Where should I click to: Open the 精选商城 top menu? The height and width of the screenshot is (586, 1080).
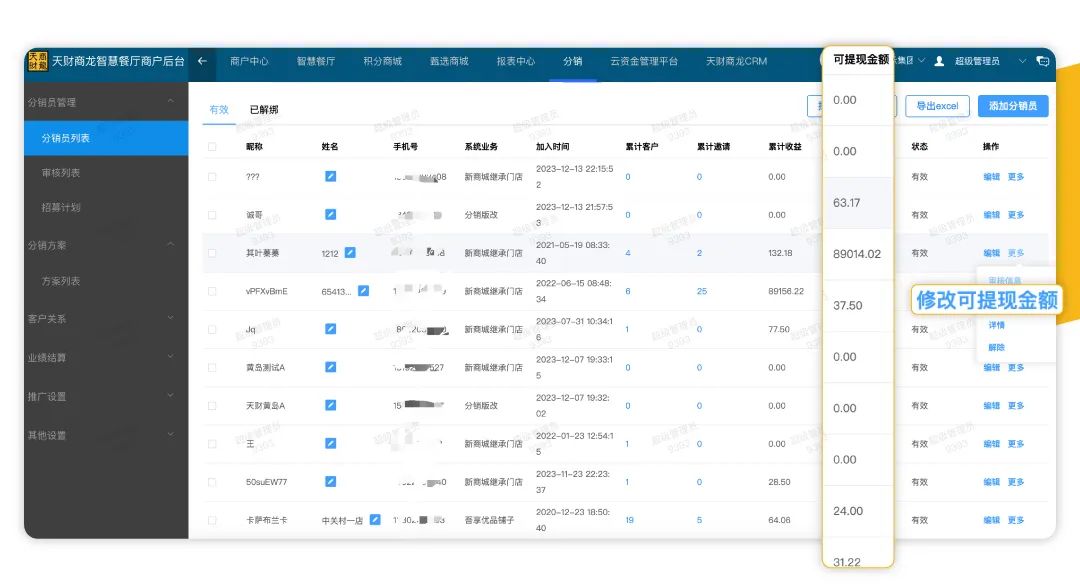pyautogui.click(x=449, y=61)
